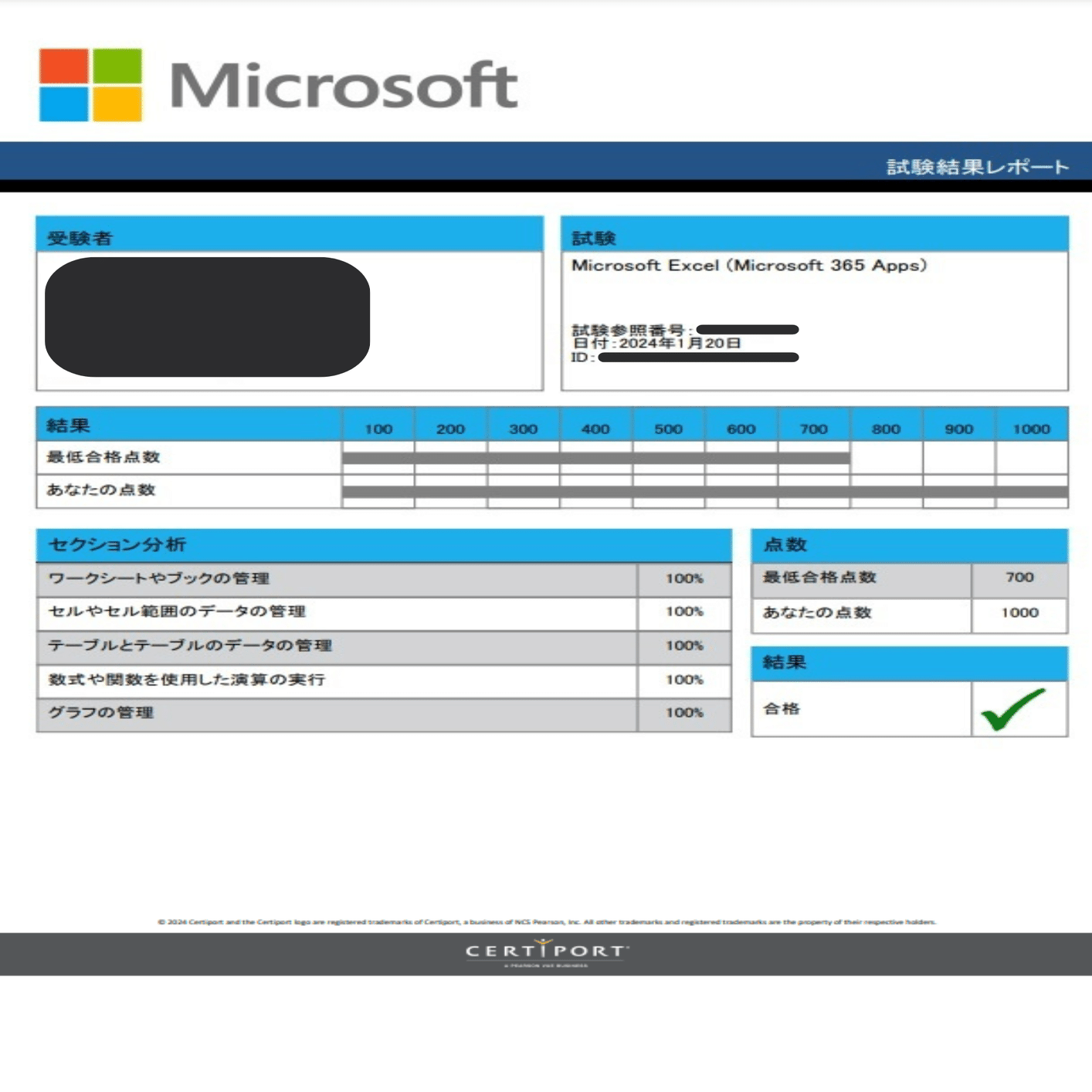1092x1092 pixels.
Task: Select ワークシートやブックの管理 row
Action: click(x=384, y=579)
